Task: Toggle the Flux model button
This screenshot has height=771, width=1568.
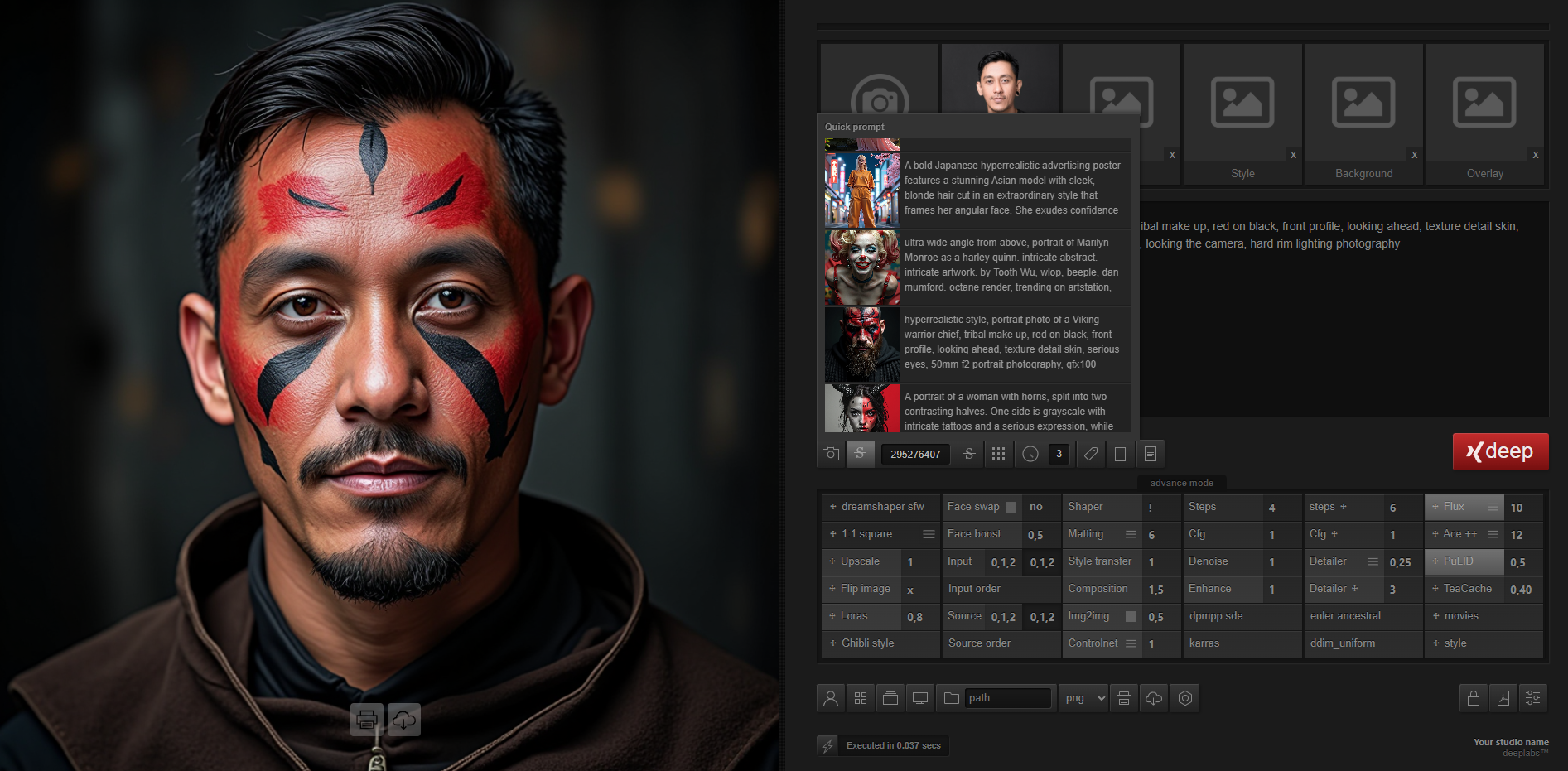Action: tap(1464, 507)
